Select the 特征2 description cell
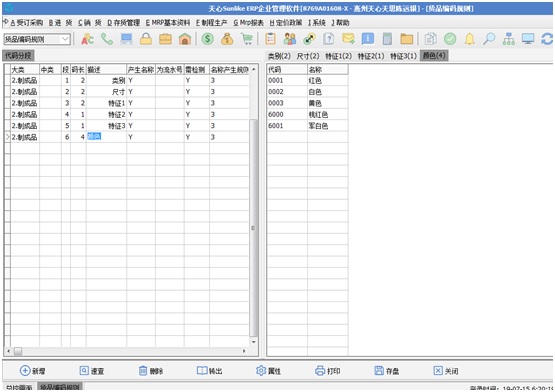 pos(106,114)
